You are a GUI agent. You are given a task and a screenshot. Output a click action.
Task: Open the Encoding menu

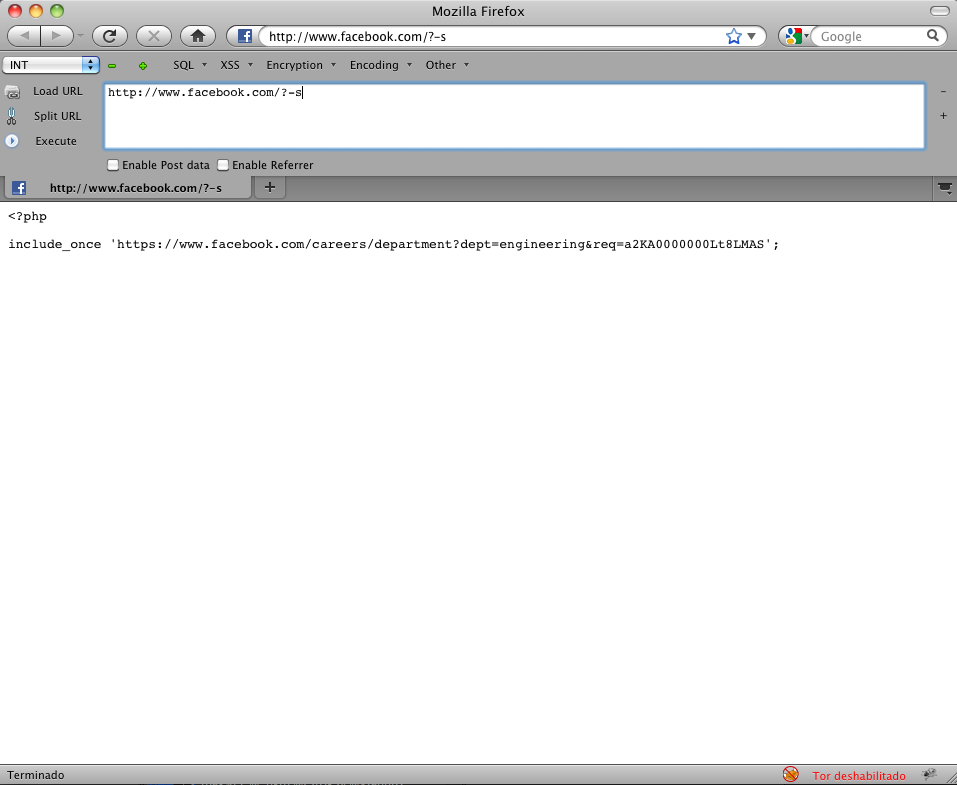(x=380, y=65)
